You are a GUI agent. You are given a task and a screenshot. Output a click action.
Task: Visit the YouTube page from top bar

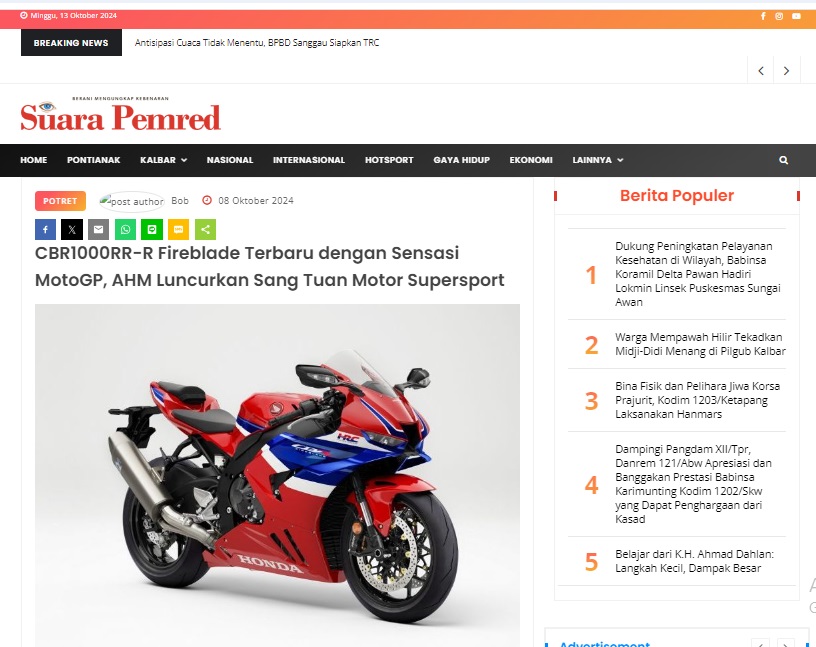[x=796, y=16]
